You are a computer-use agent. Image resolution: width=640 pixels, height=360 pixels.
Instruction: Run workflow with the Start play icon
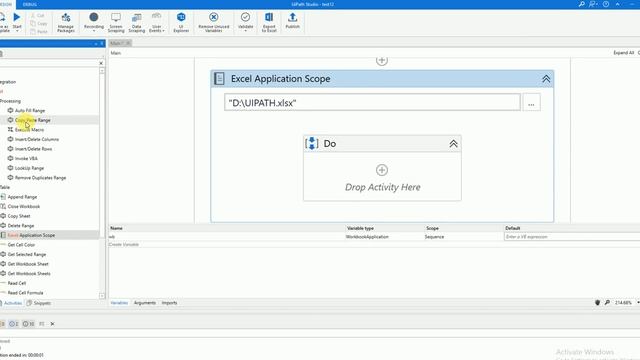pos(17,18)
